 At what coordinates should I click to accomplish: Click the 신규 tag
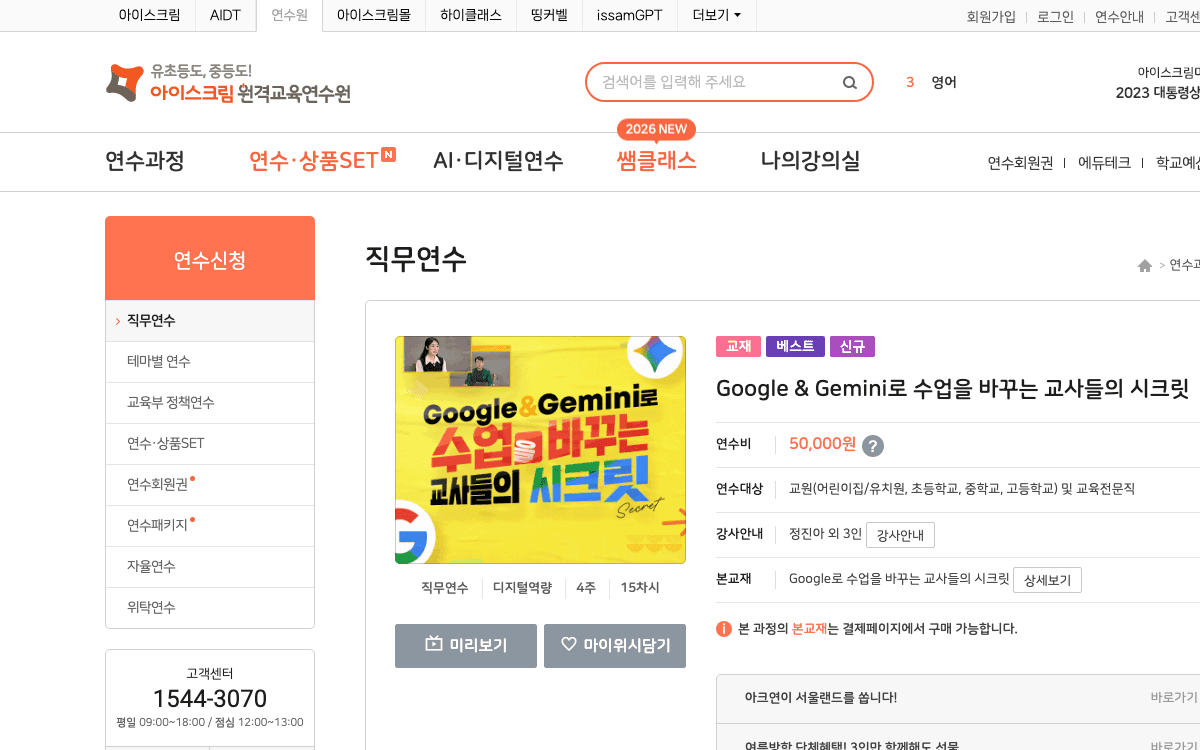(x=852, y=346)
